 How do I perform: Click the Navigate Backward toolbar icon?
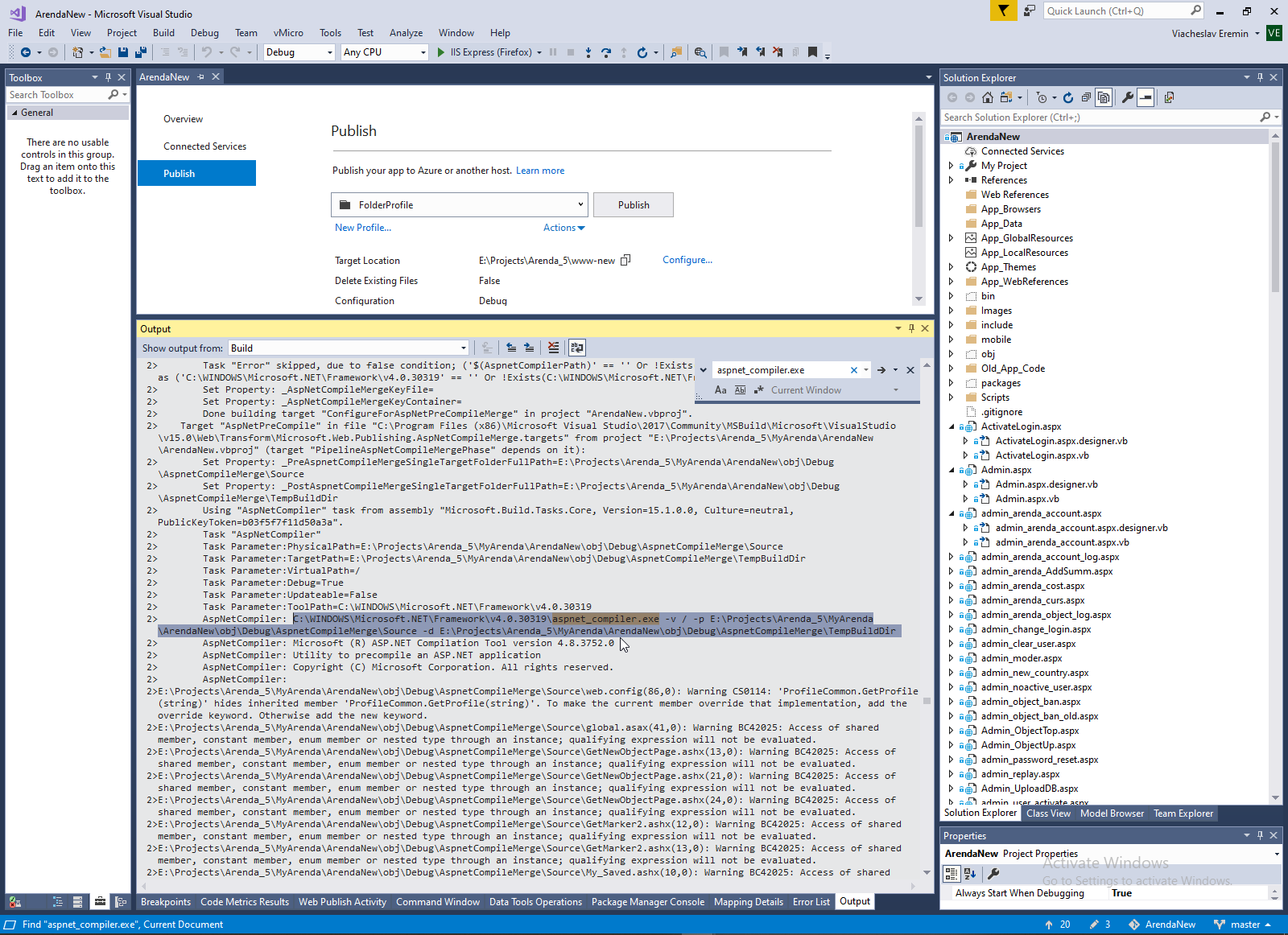(26, 52)
